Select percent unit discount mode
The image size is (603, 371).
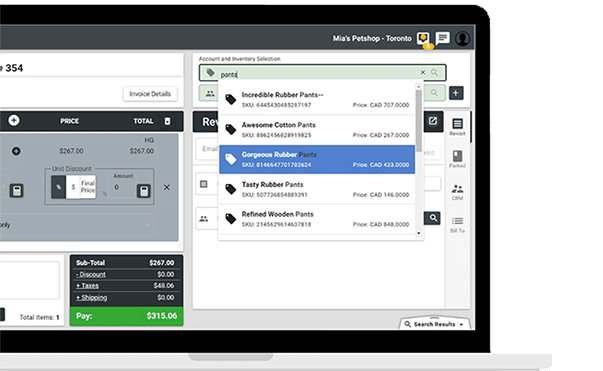pyautogui.click(x=58, y=187)
